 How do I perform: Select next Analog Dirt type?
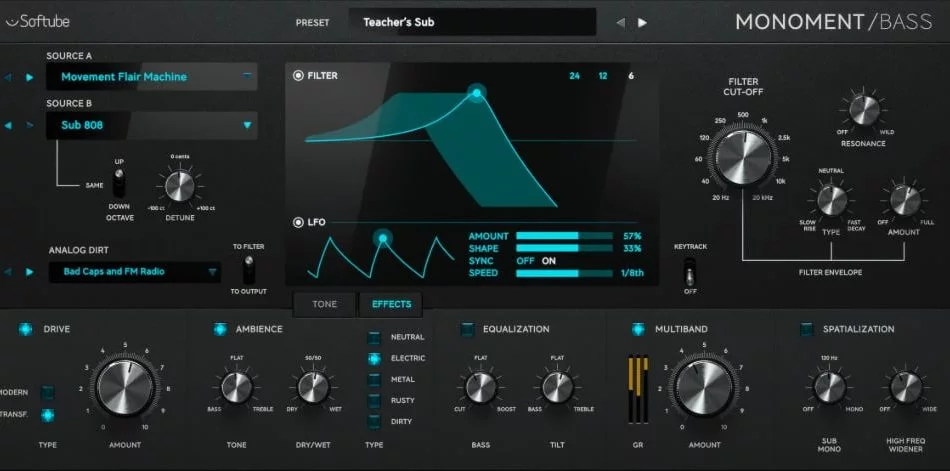click(x=29, y=272)
